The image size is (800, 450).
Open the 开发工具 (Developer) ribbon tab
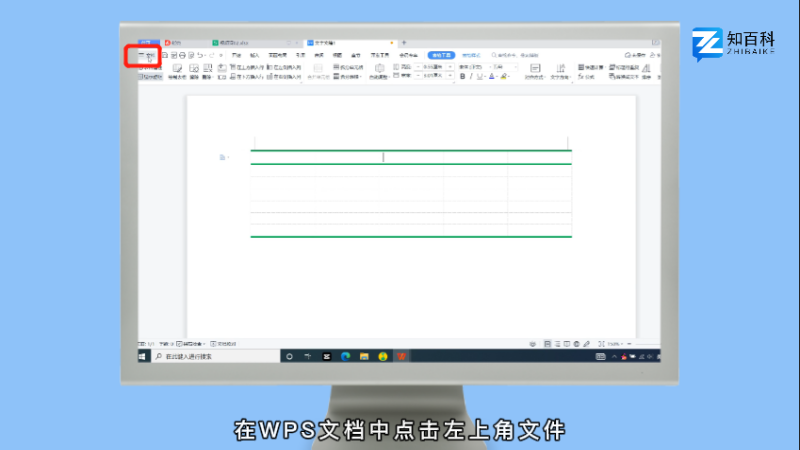point(380,55)
